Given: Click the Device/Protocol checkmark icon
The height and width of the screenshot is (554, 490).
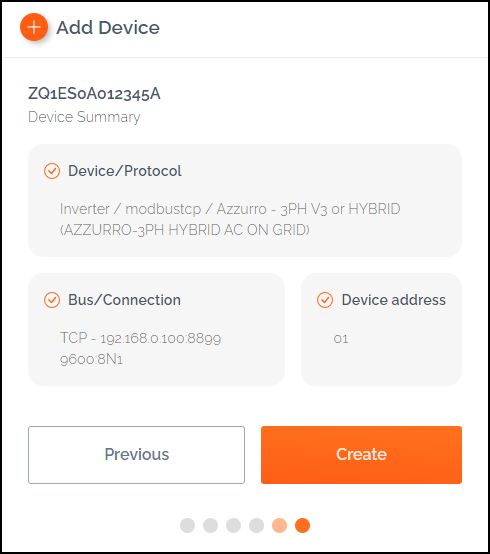Looking at the screenshot, I should tap(52, 171).
